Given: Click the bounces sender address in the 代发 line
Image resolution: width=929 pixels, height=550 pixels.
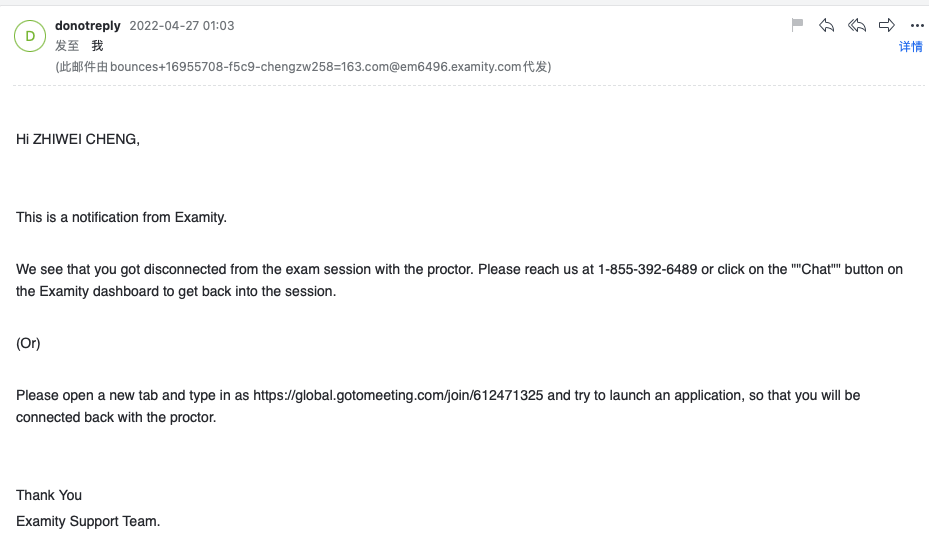Looking at the screenshot, I should (290, 67).
